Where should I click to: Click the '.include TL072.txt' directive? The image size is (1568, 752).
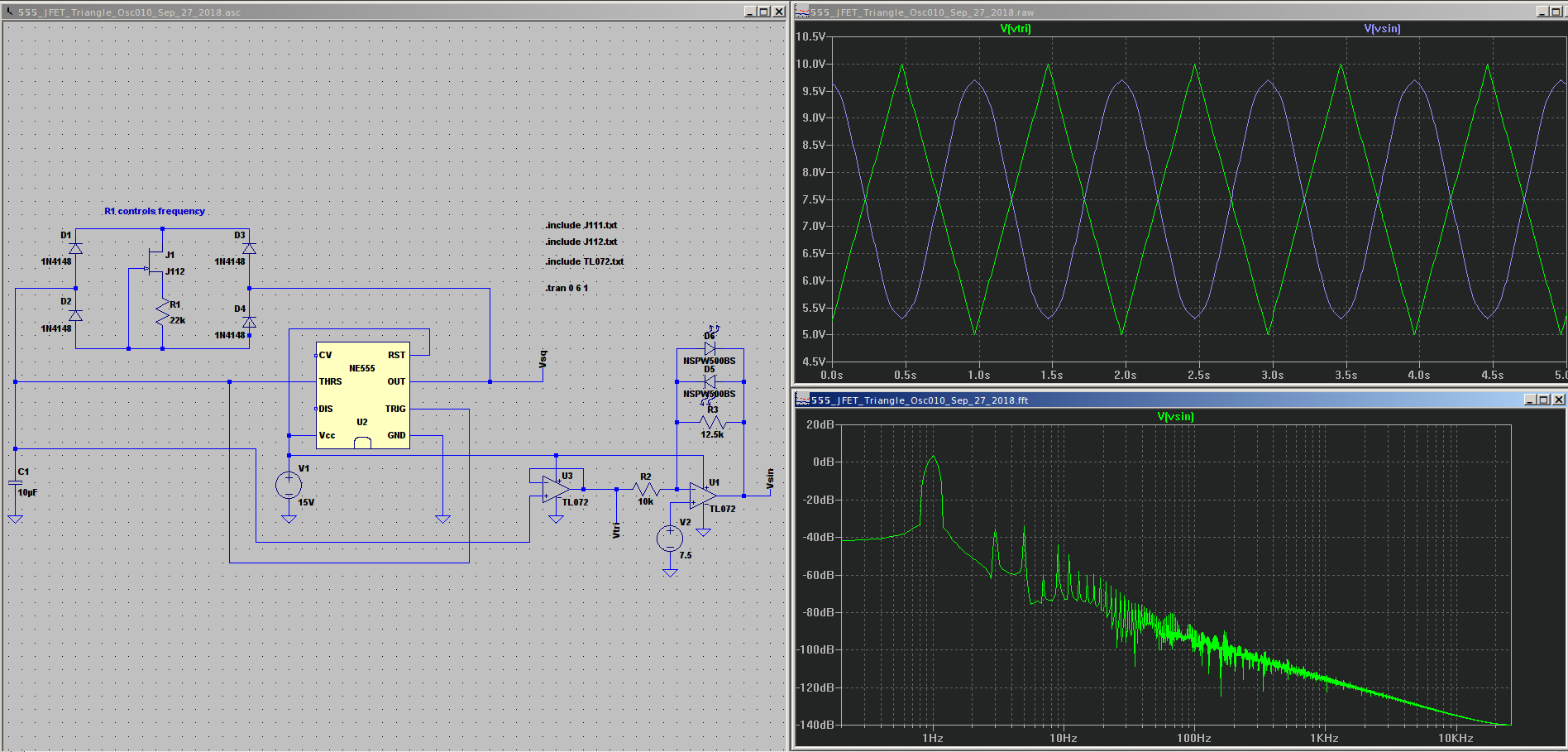584,261
